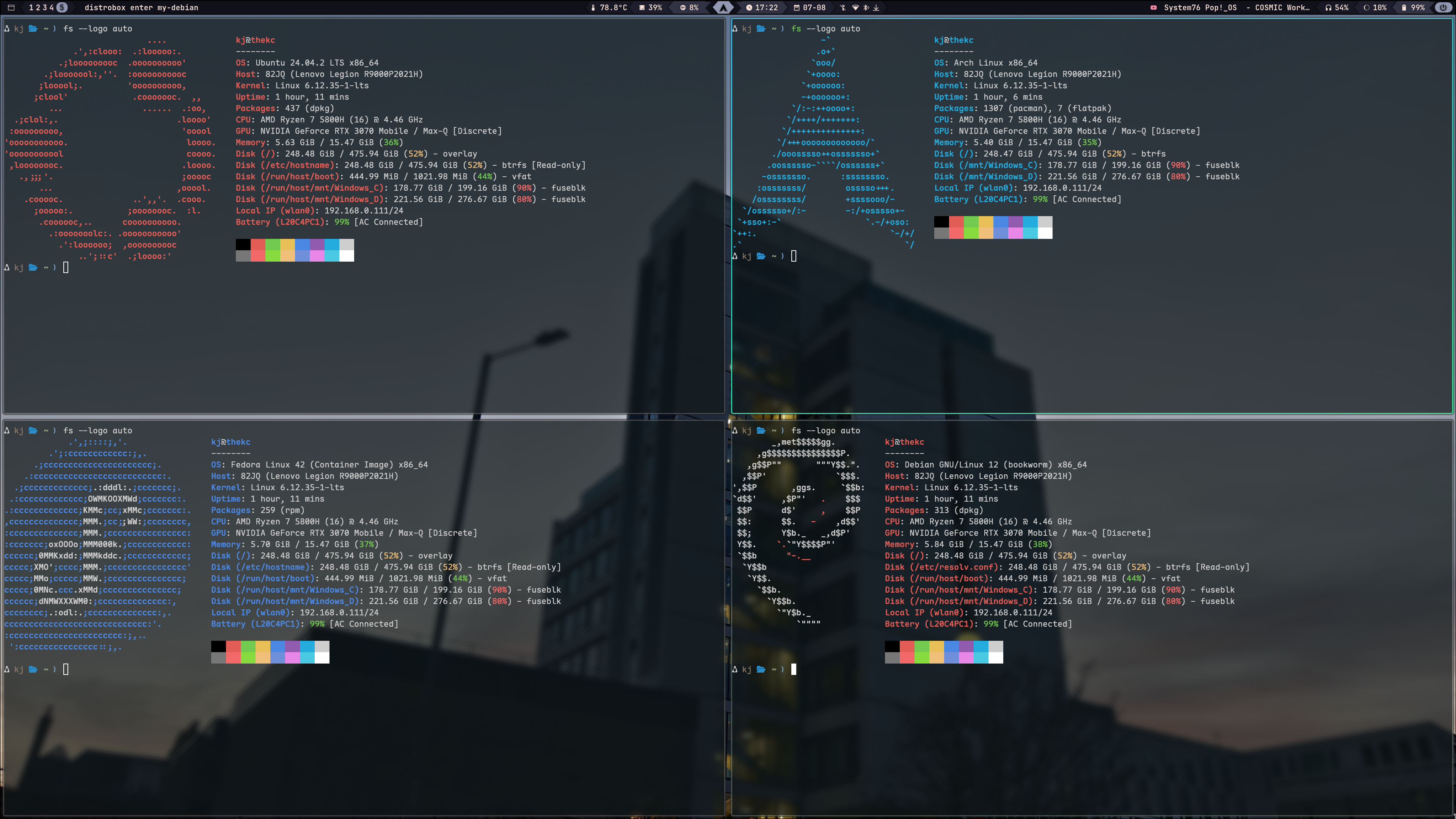Viewport: 1456px width, 819px height.
Task: Open the calendar date 07-08
Action: click(x=810, y=7)
